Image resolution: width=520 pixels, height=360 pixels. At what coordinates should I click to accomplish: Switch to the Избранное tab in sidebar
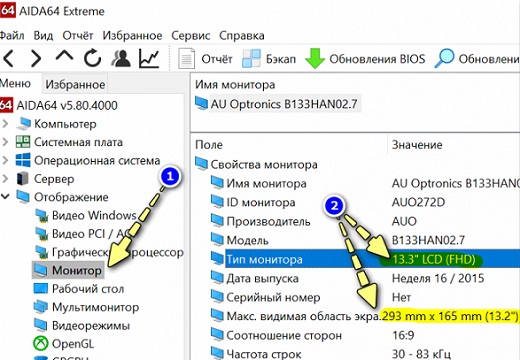(x=75, y=84)
